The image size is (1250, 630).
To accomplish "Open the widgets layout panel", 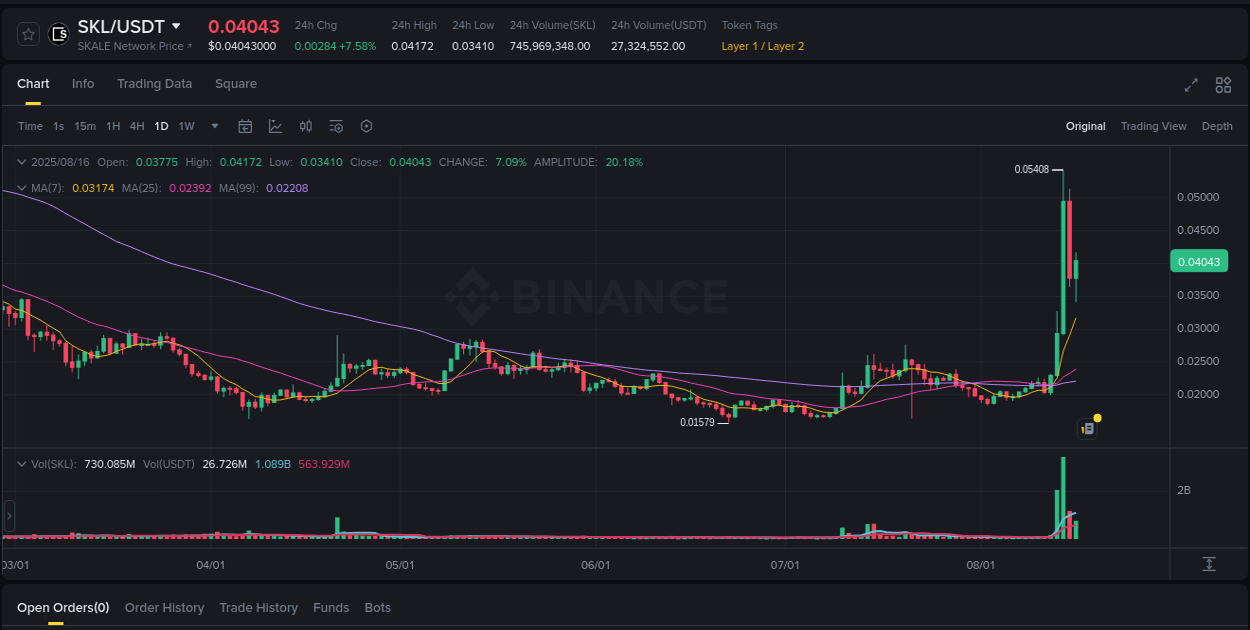I will pos(1222,85).
